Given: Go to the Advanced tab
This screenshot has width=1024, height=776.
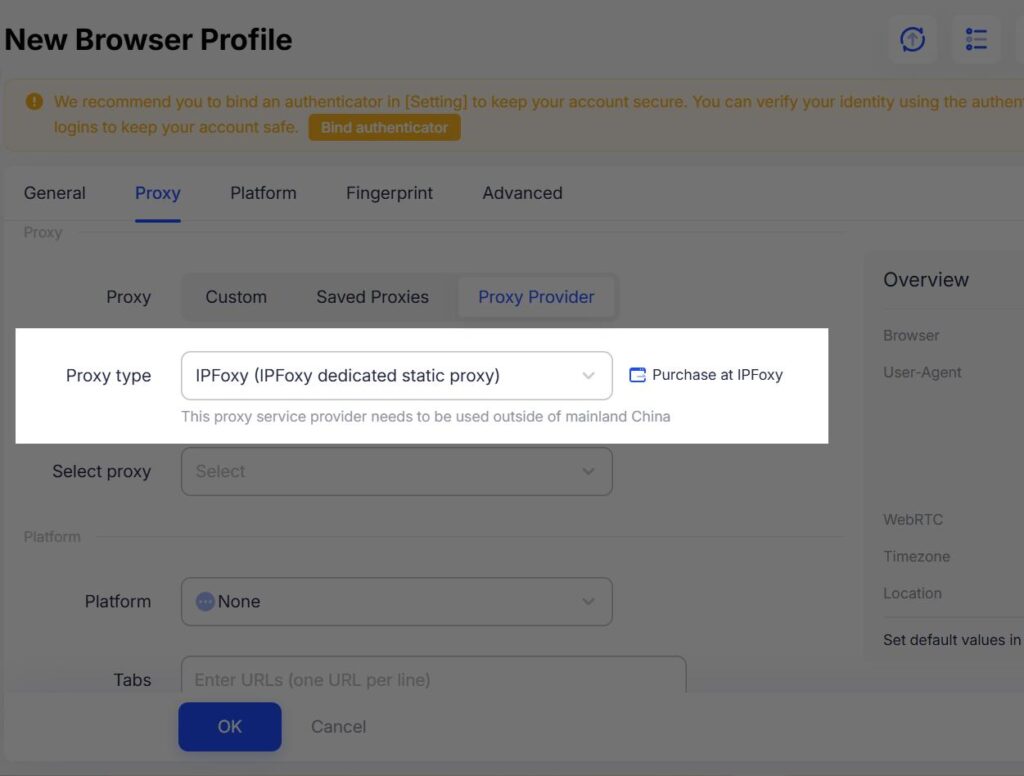Looking at the screenshot, I should pos(522,193).
